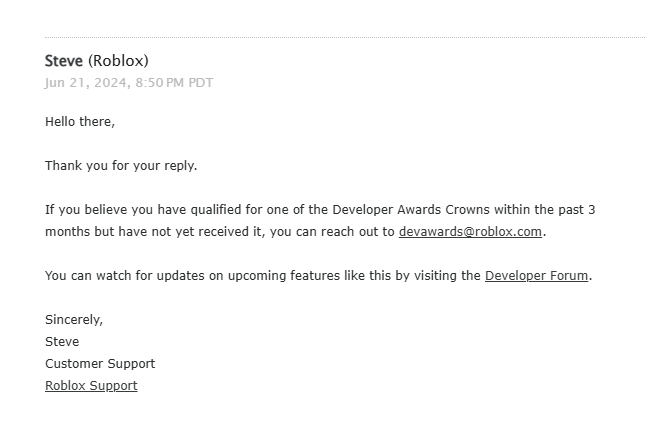The width and height of the screenshot is (672, 436).
Task: Click the "Hello there," greeting line
Action: click(80, 122)
